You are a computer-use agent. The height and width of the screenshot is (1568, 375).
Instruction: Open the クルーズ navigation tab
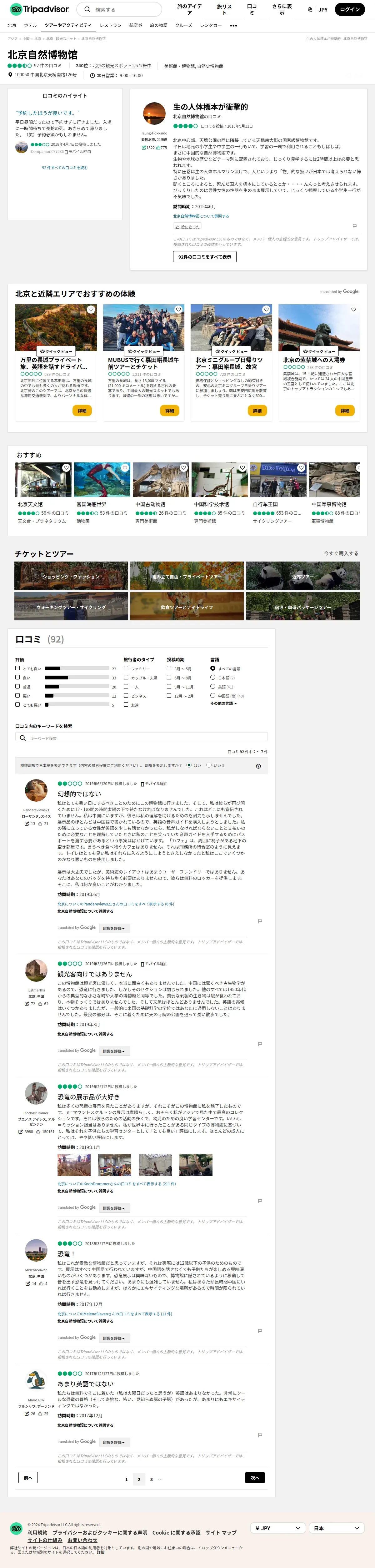pyautogui.click(x=184, y=26)
